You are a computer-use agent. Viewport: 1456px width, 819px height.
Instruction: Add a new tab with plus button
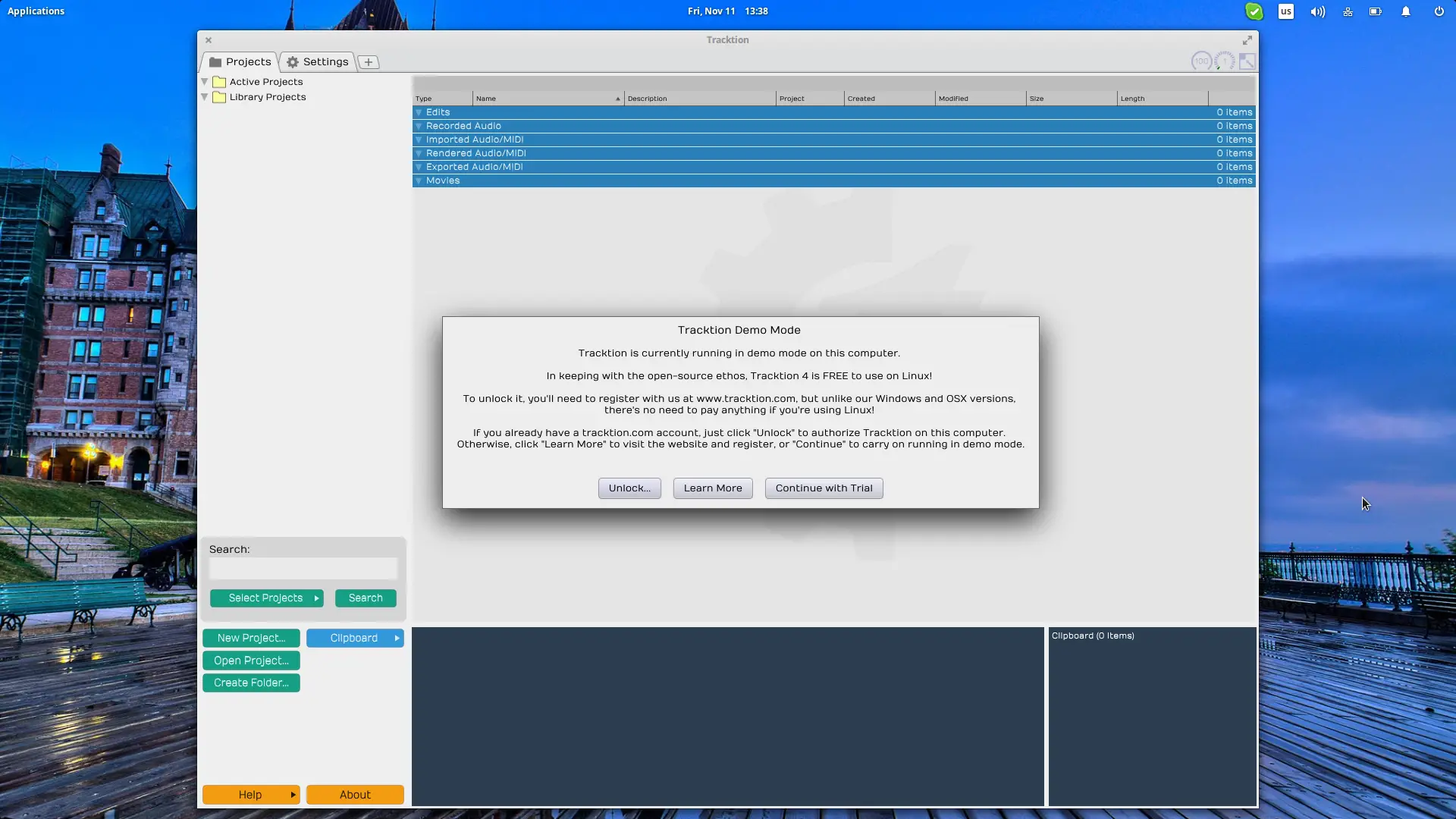[369, 62]
